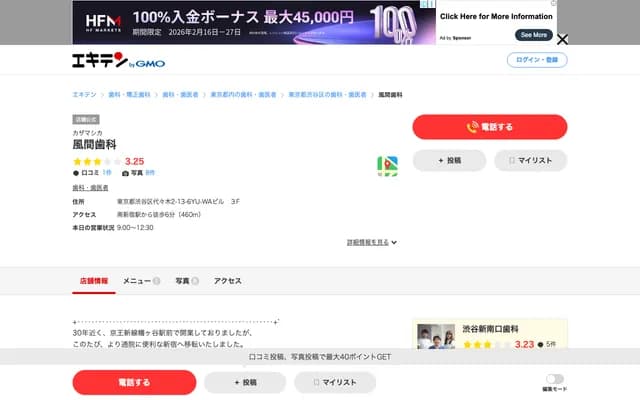Open the 写真 tab

(186, 281)
